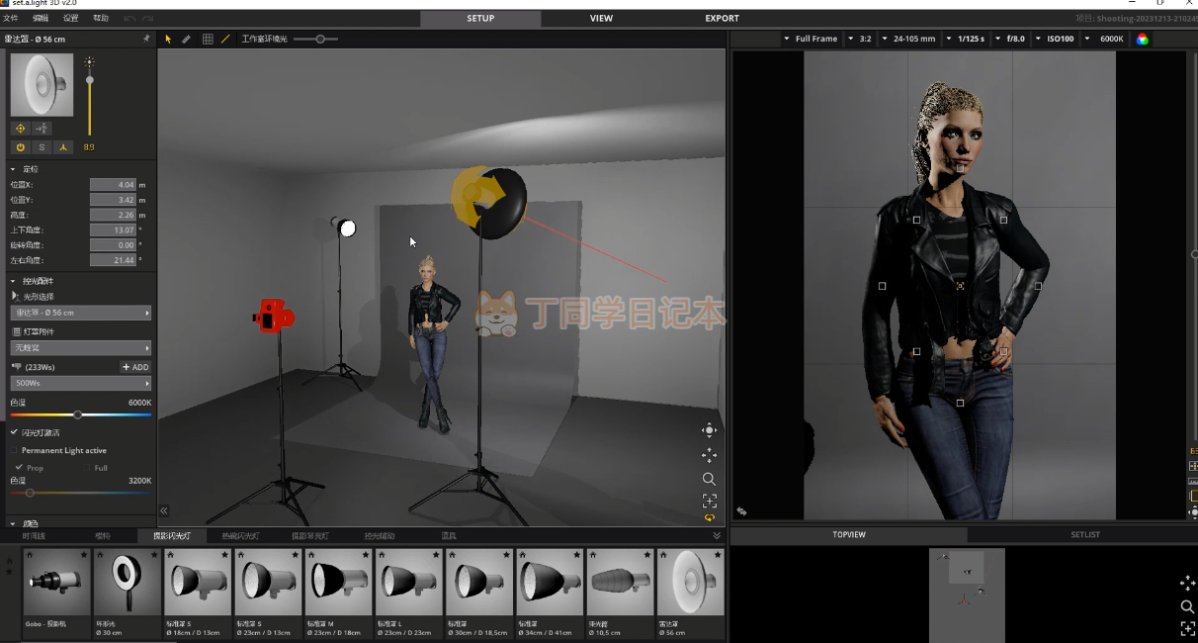
Task: Adjust the 6000K color temperature slider
Action: pos(78,414)
